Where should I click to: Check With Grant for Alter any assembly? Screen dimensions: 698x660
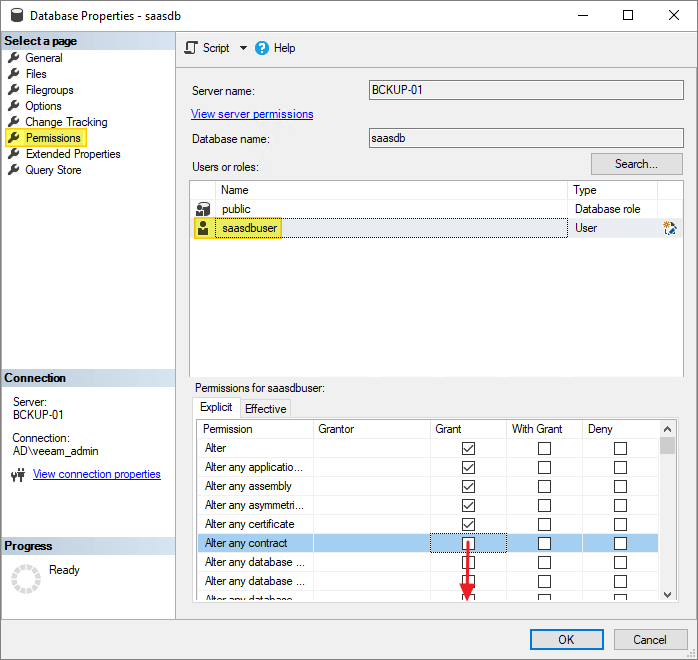click(544, 486)
